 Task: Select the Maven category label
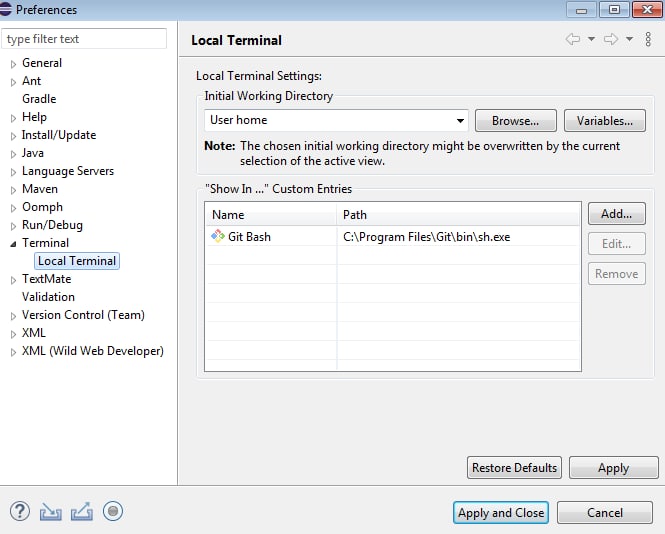tap(40, 189)
